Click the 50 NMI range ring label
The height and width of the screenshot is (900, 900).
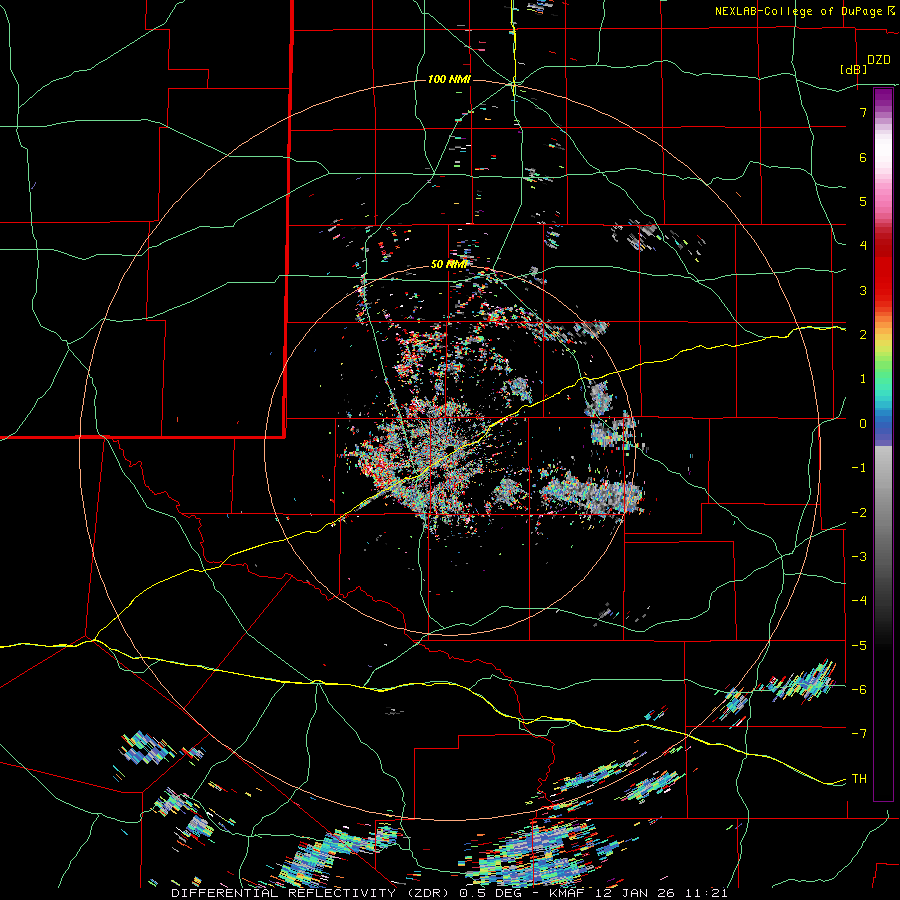[x=449, y=264]
